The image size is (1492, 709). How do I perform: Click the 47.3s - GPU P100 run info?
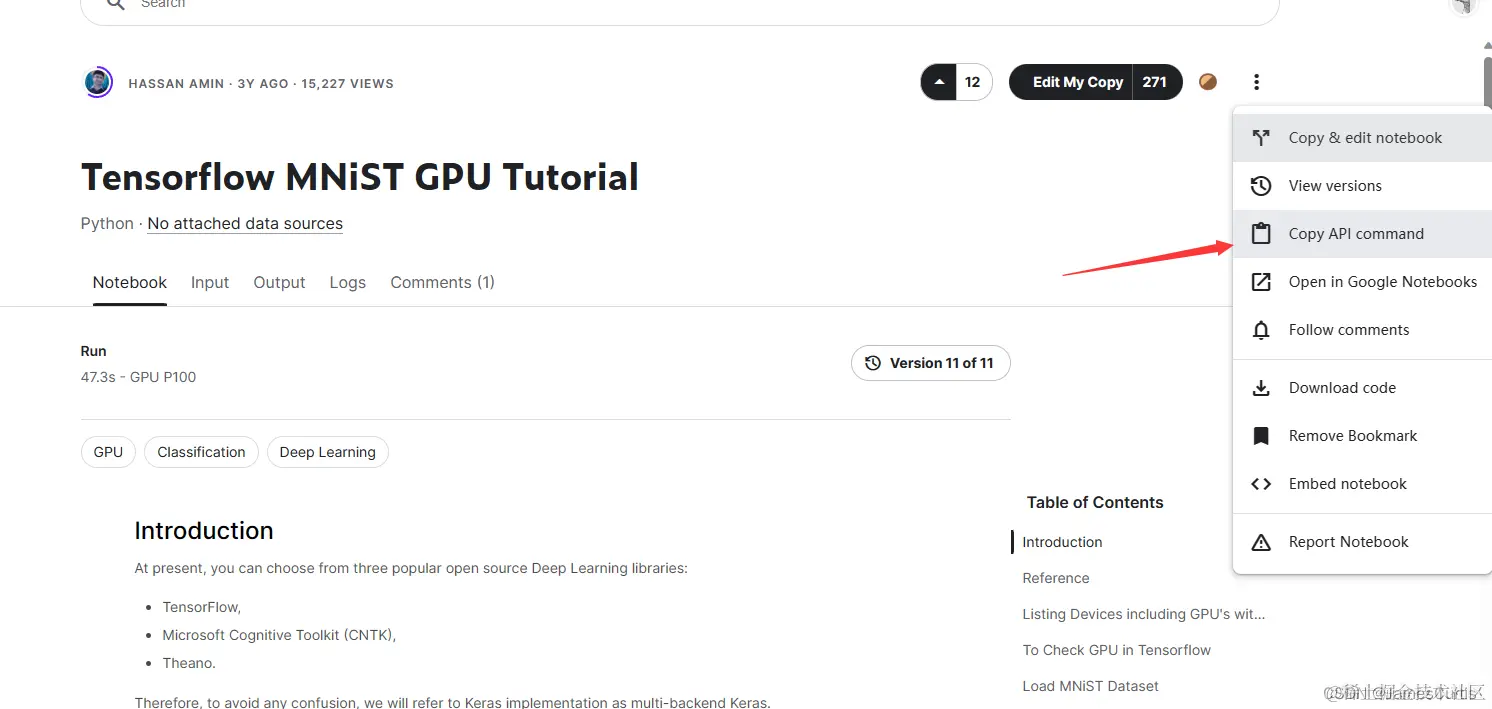click(x=138, y=377)
